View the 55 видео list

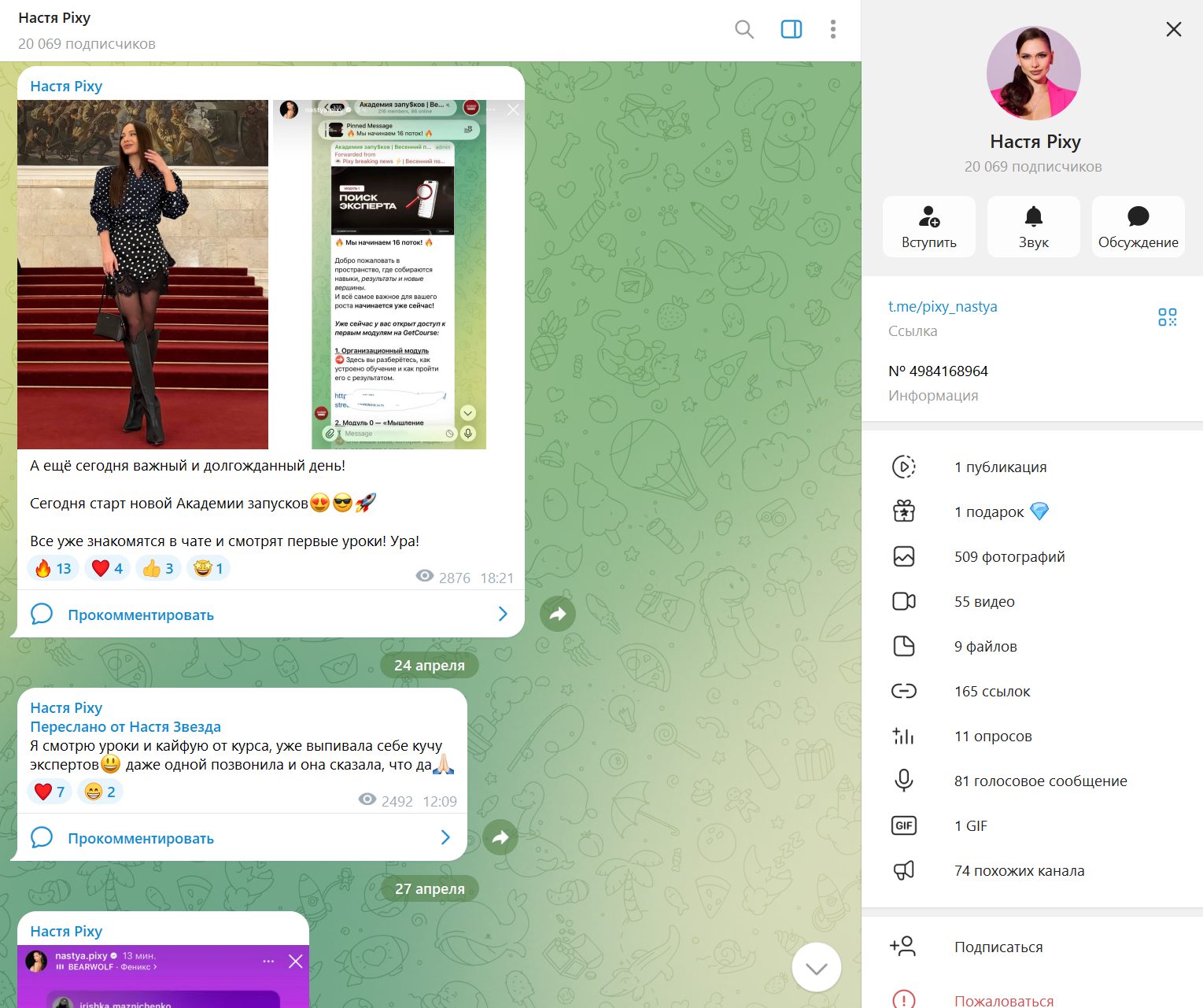1032,601
